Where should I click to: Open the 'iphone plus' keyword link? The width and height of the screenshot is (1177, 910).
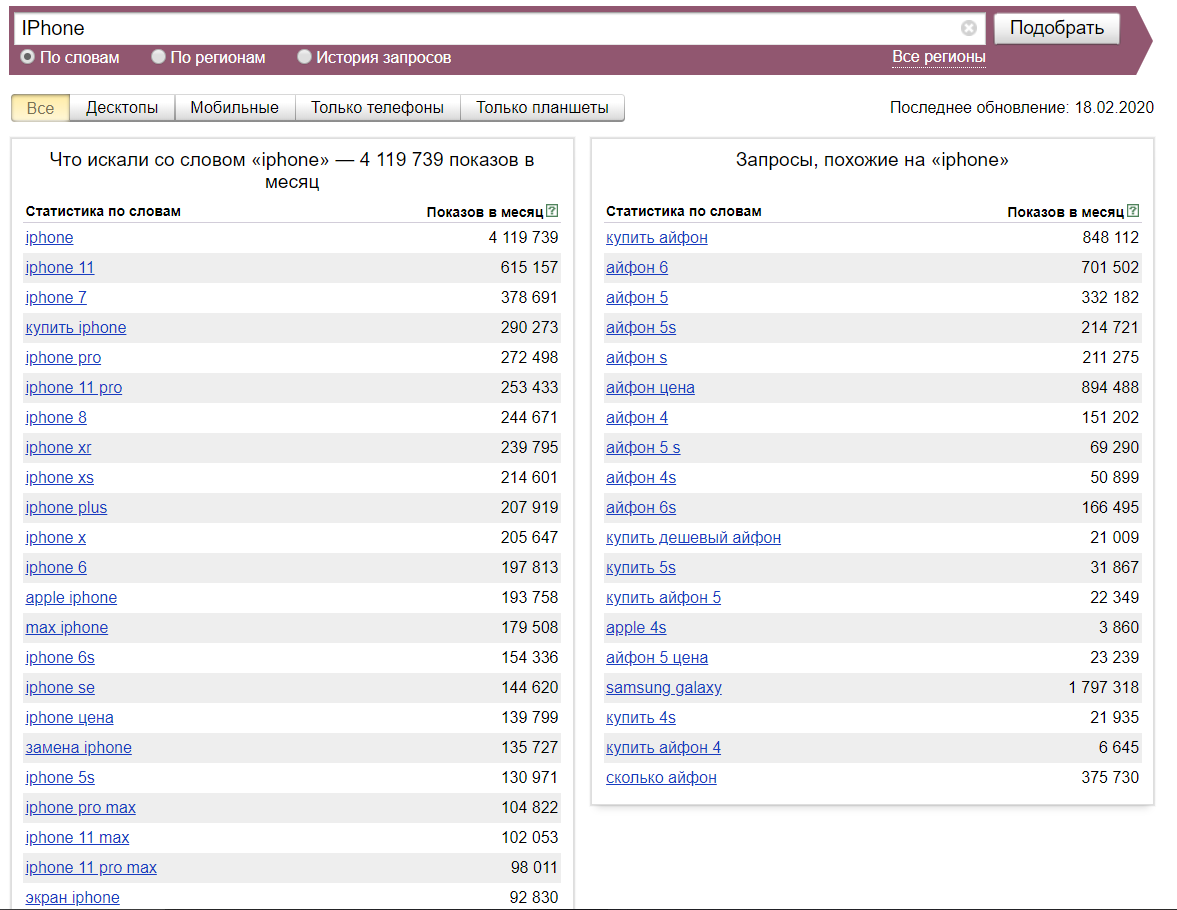(x=66, y=508)
